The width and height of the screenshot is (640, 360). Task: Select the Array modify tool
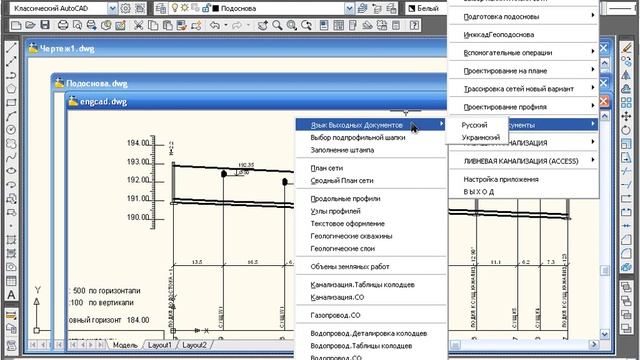[626, 102]
